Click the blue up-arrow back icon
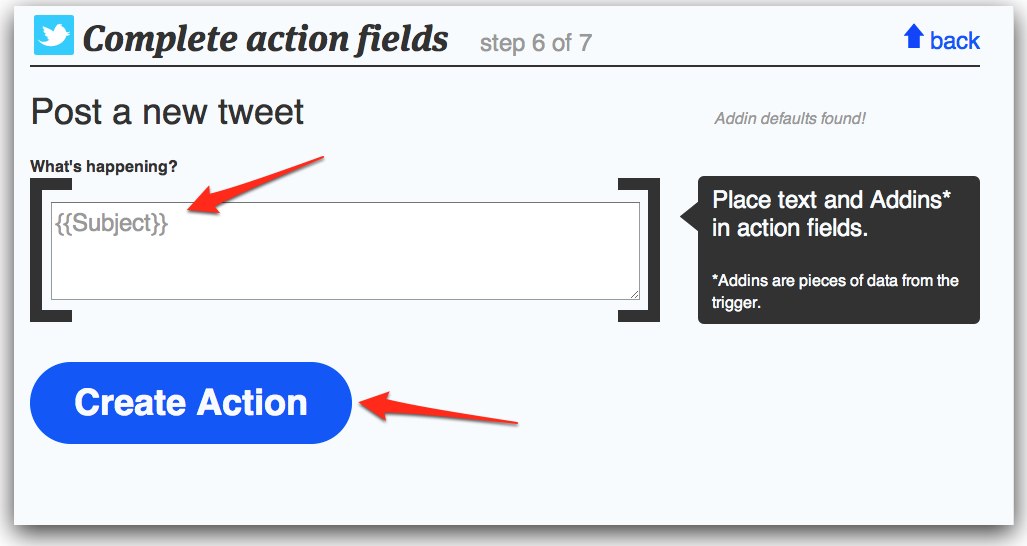Viewport: 1027px width, 546px height. (913, 38)
